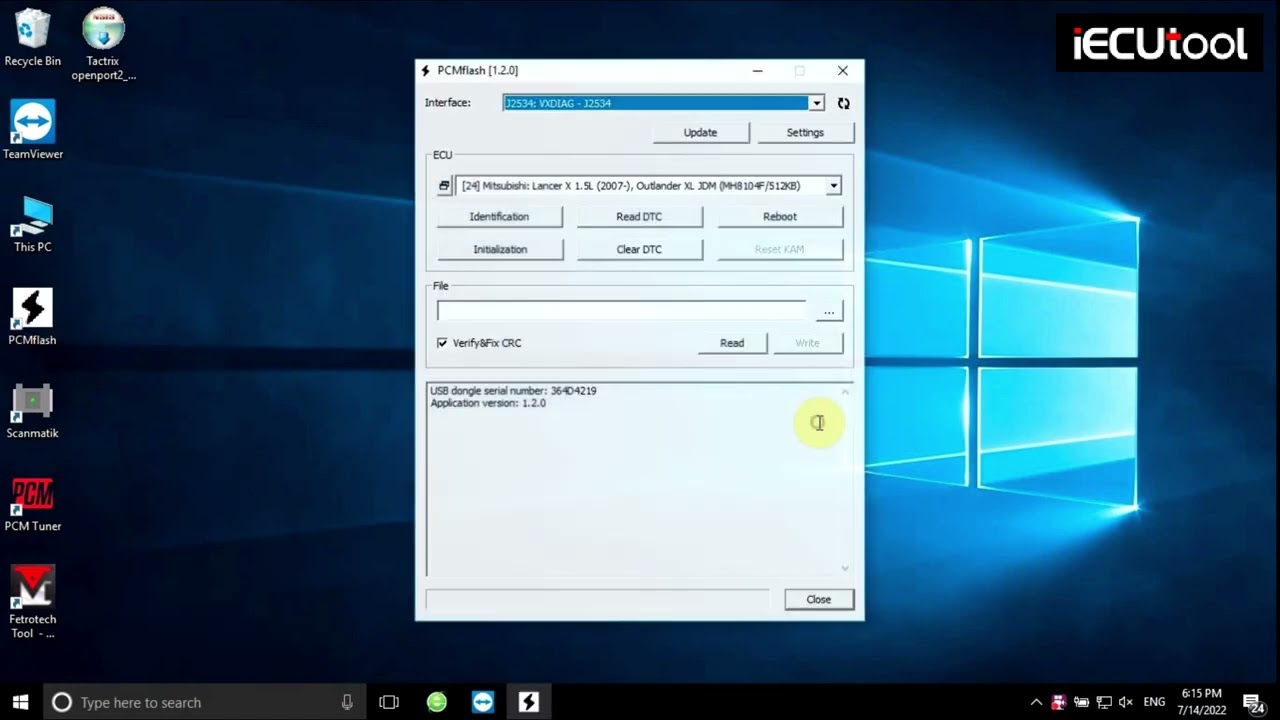This screenshot has height=720, width=1280.
Task: Click the network icon in the system tray
Action: (1104, 702)
